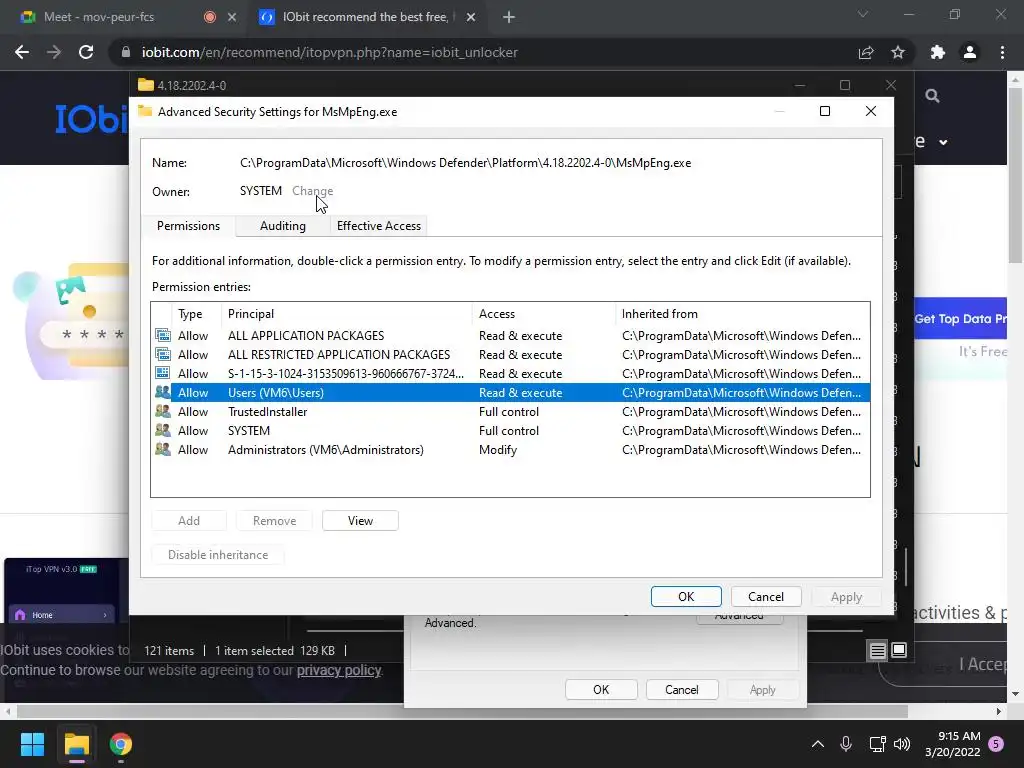Sort by the Type column header
Image resolution: width=1024 pixels, height=768 pixels.
pos(196,313)
